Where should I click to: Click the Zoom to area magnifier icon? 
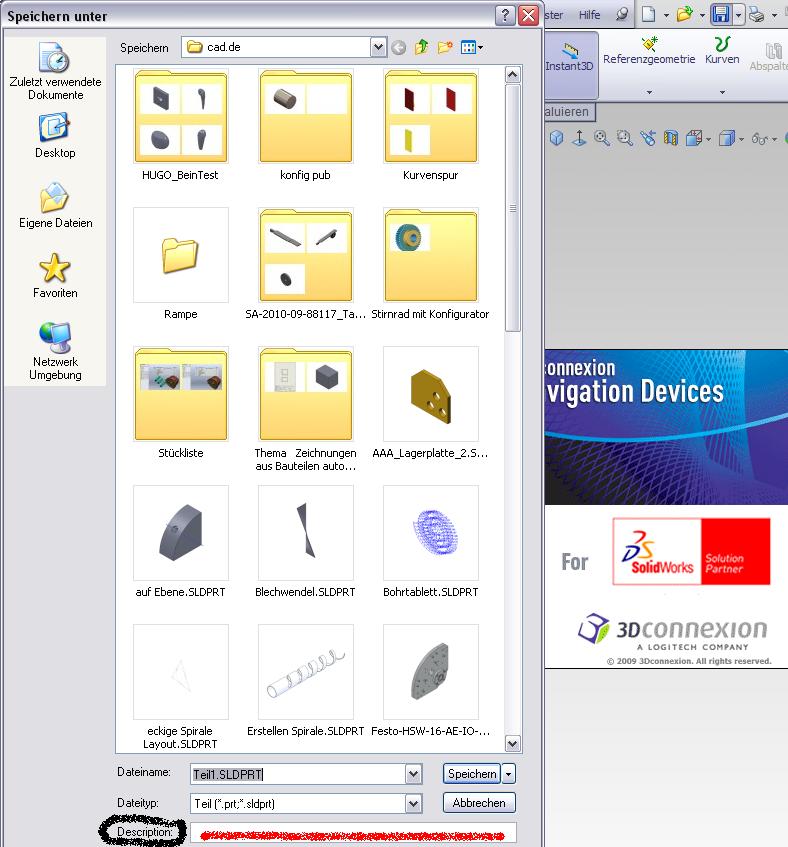pyautogui.click(x=625, y=138)
